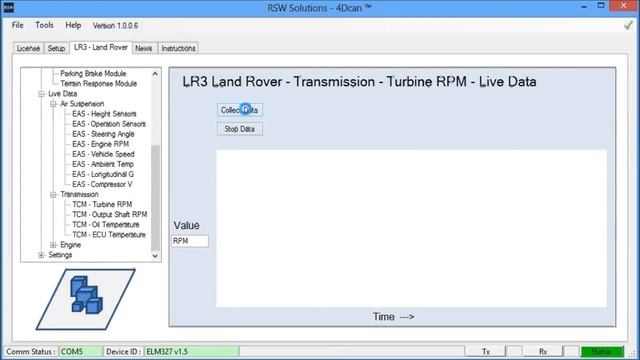Click the Engine tree label
This screenshot has width=640, height=360.
70,245
